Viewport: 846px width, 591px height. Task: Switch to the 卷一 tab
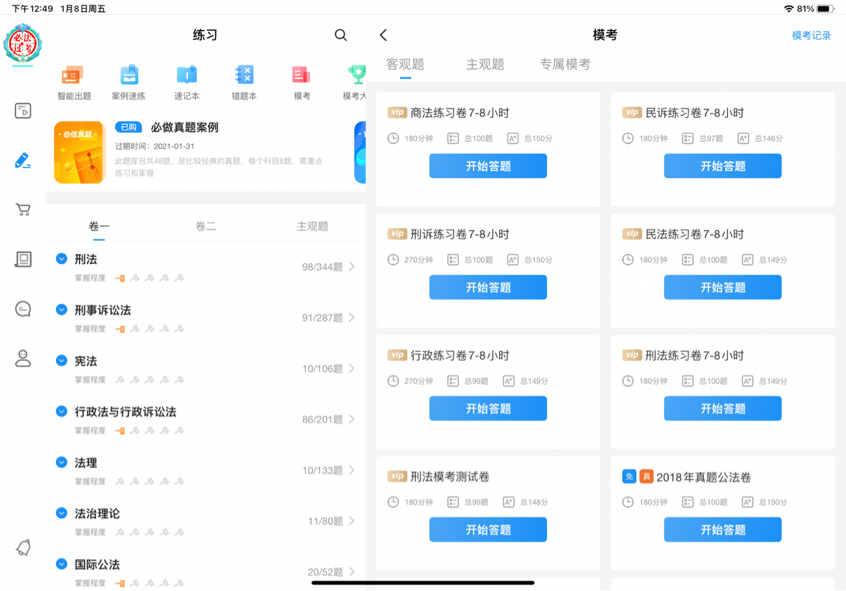tap(99, 226)
